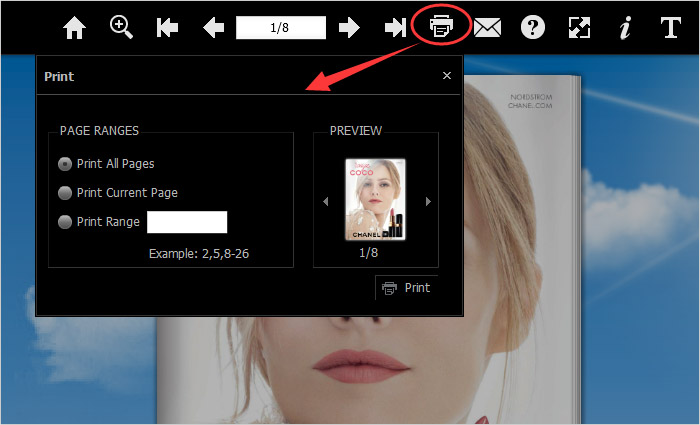Image resolution: width=700 pixels, height=425 pixels.
Task: Click the Zoom In magnifier icon
Action: [x=122, y=28]
